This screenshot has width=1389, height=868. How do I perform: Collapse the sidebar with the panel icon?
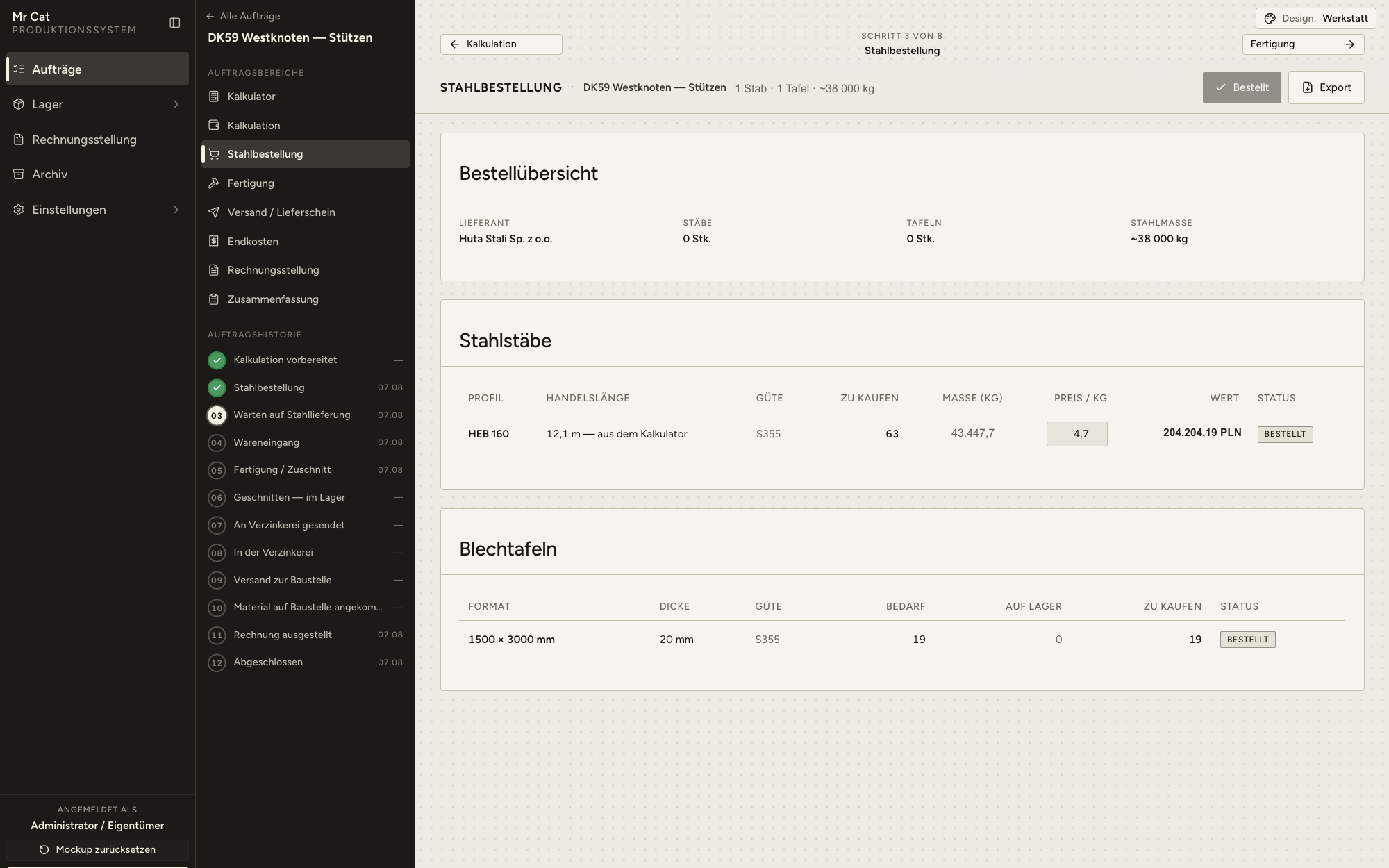175,23
